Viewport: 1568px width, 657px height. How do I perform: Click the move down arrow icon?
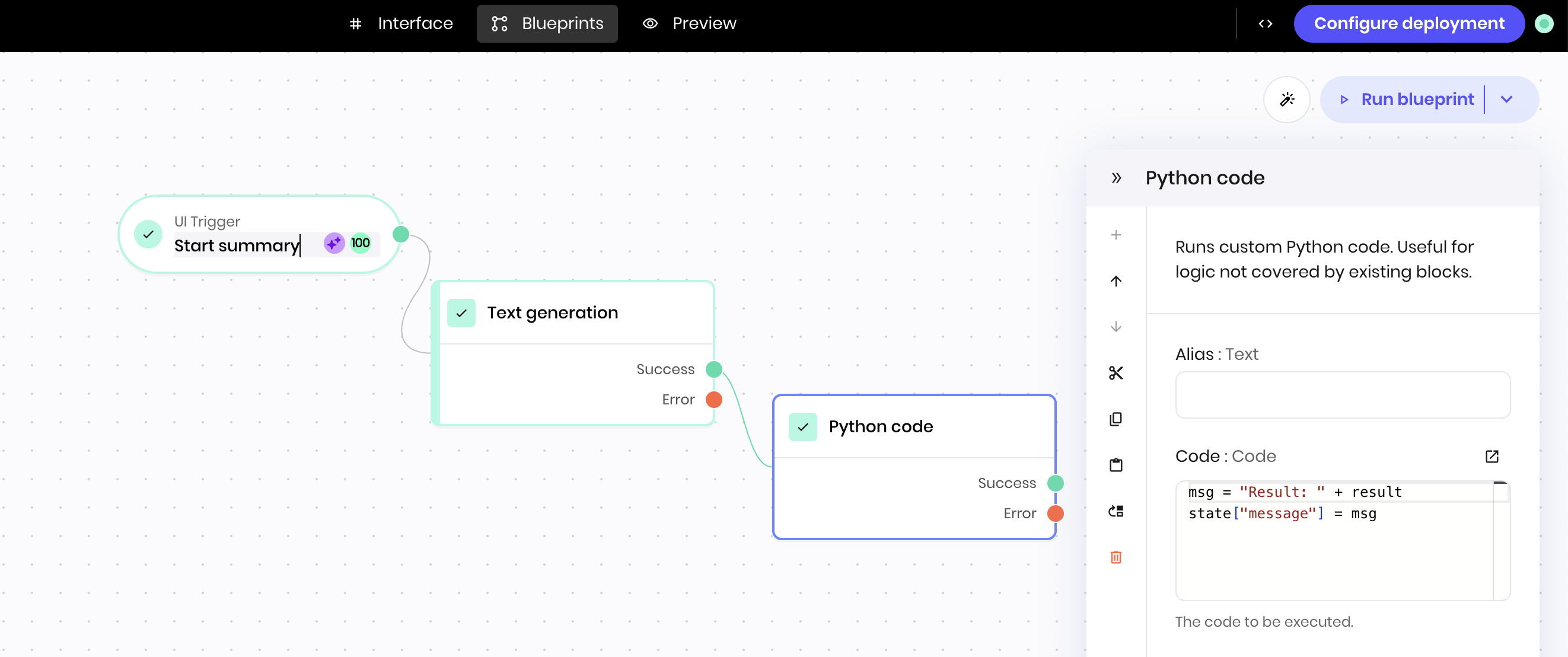click(1115, 327)
